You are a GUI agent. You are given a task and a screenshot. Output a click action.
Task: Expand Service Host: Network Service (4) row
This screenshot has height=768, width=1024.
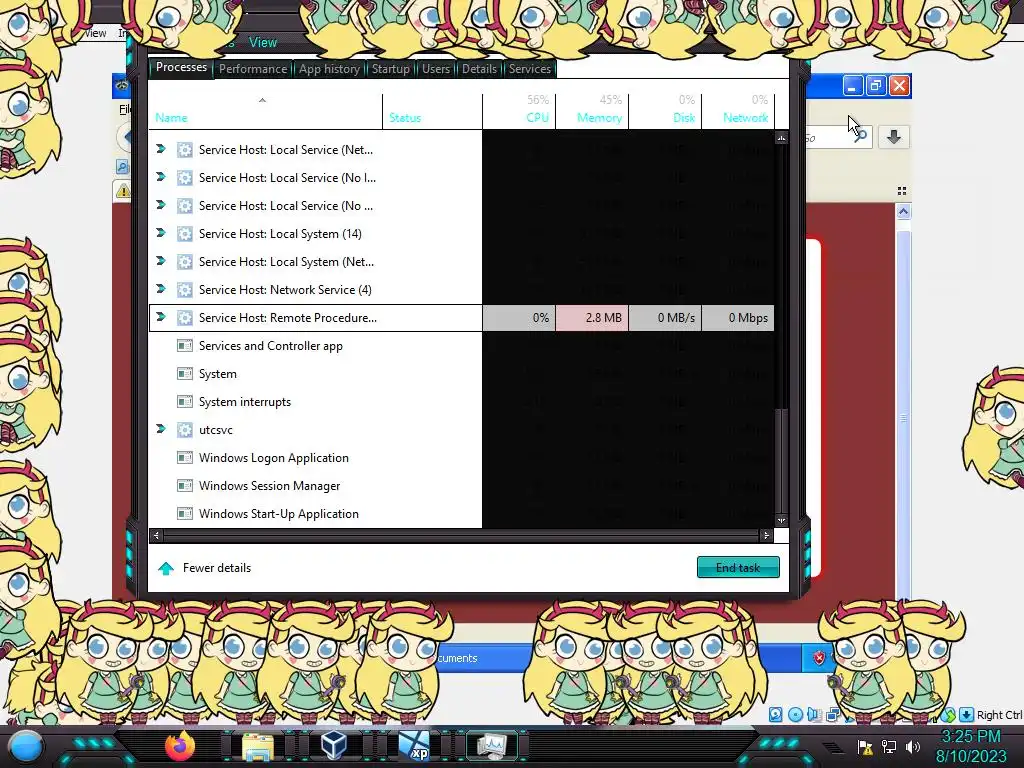(161, 289)
